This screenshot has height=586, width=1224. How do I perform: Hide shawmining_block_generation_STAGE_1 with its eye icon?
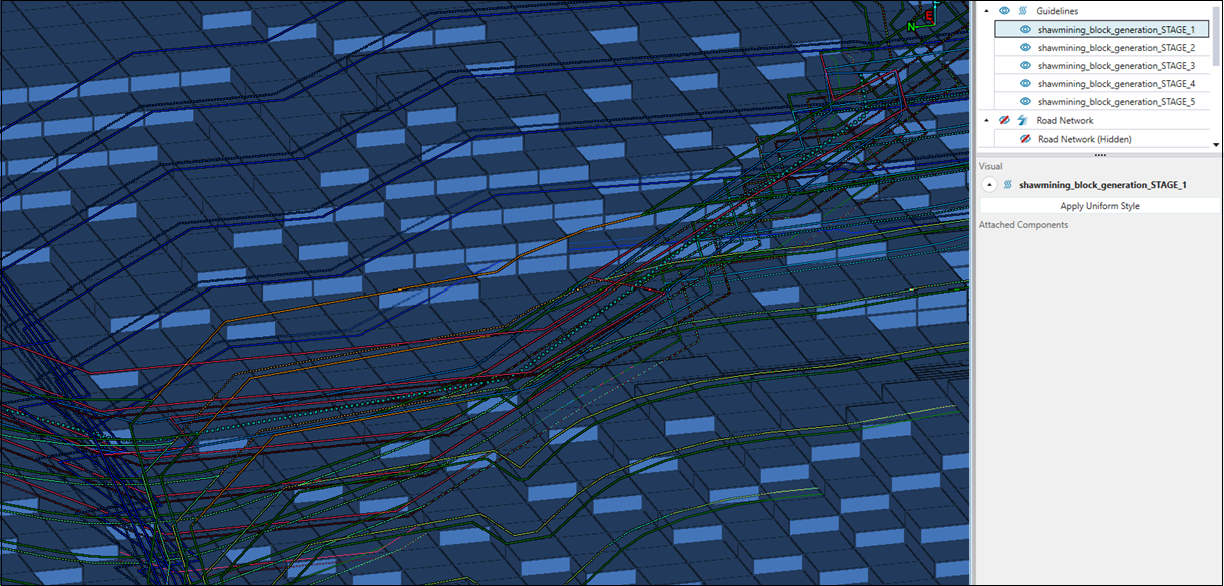click(x=1025, y=30)
